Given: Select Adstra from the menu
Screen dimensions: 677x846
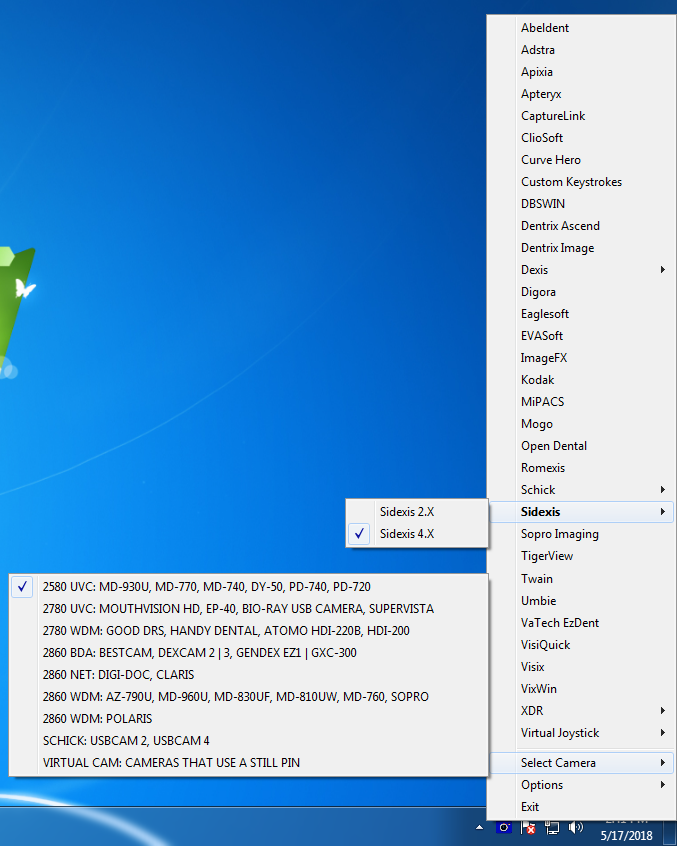Looking at the screenshot, I should (x=582, y=50).
